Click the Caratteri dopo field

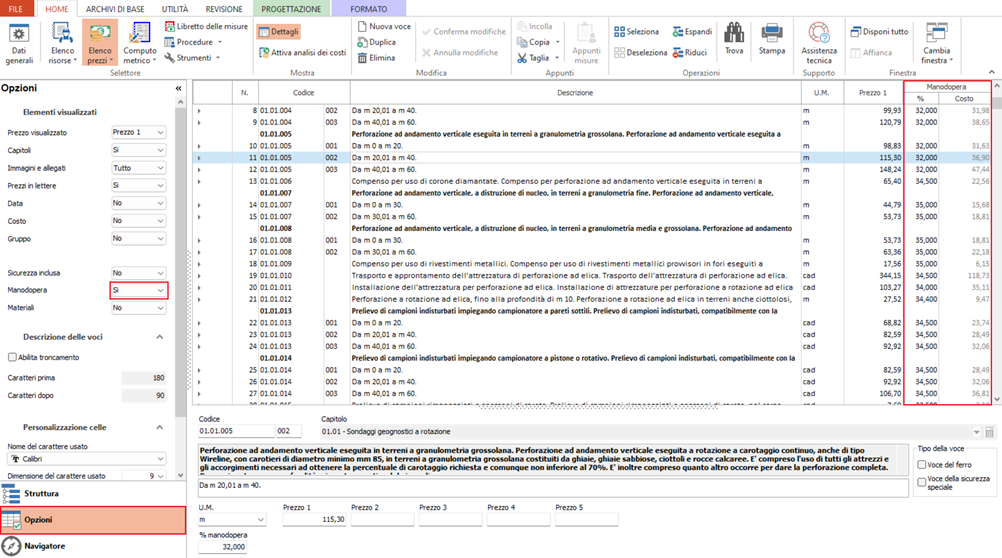(144, 396)
